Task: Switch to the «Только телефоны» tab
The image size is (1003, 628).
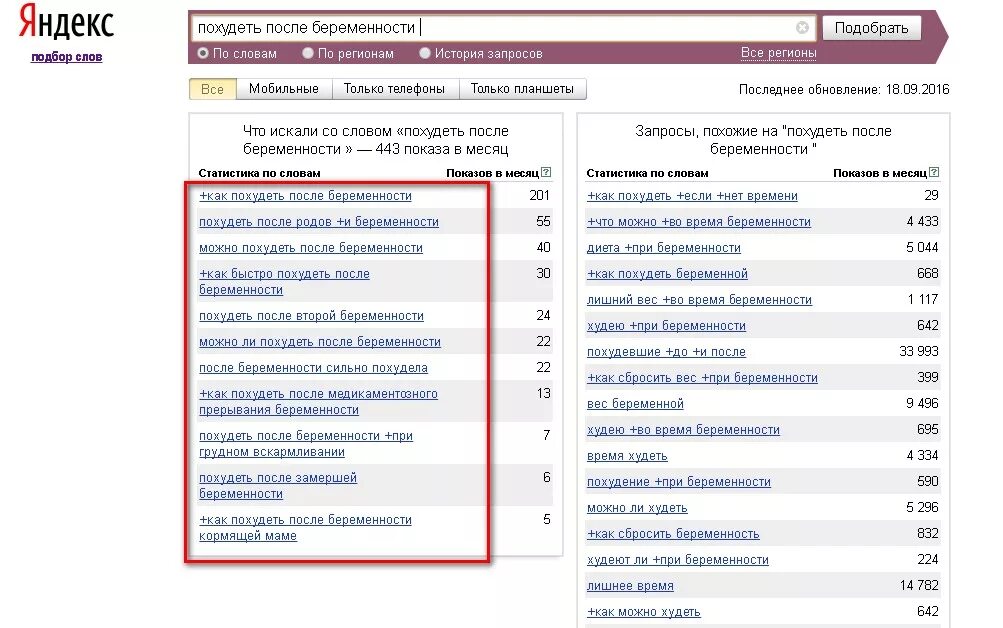Action: point(394,89)
